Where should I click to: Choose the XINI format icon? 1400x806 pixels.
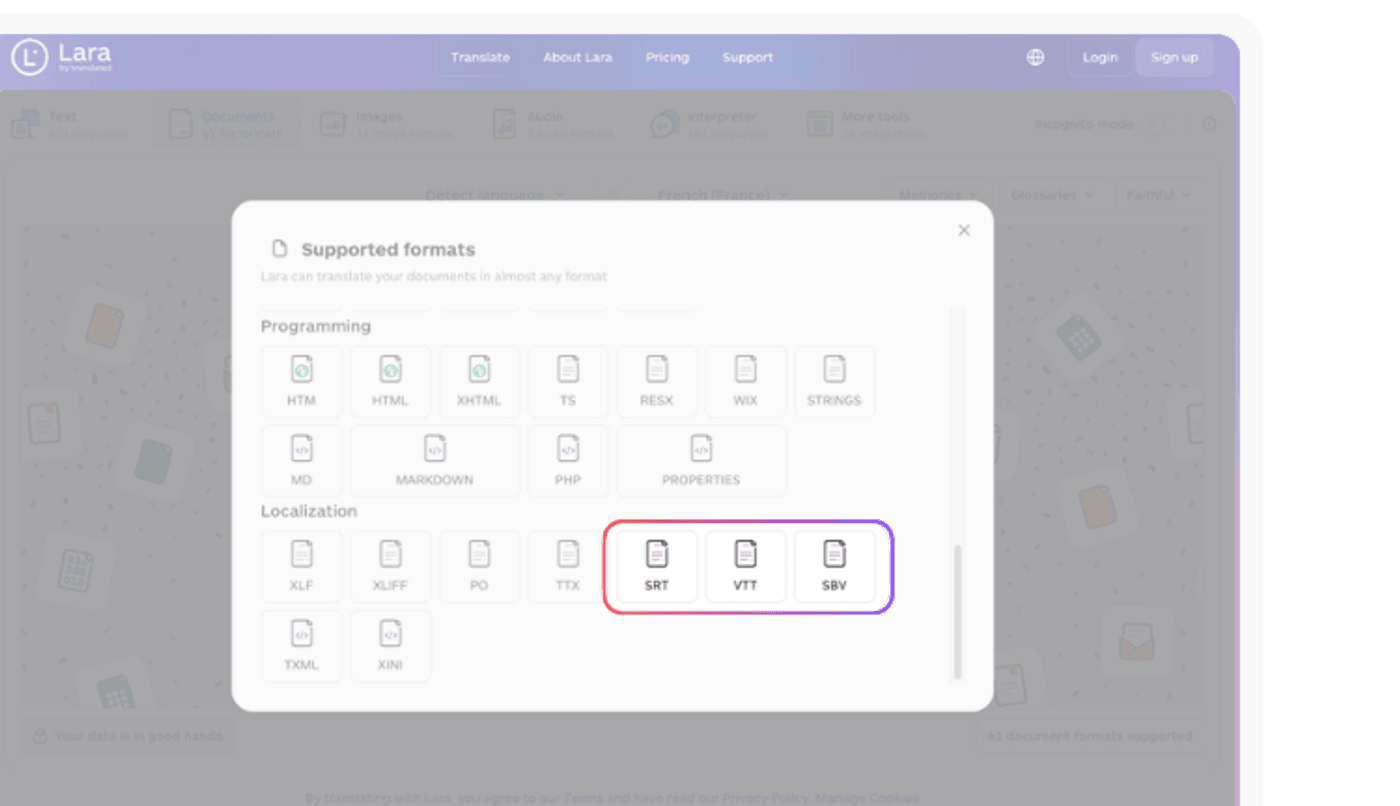coord(390,646)
